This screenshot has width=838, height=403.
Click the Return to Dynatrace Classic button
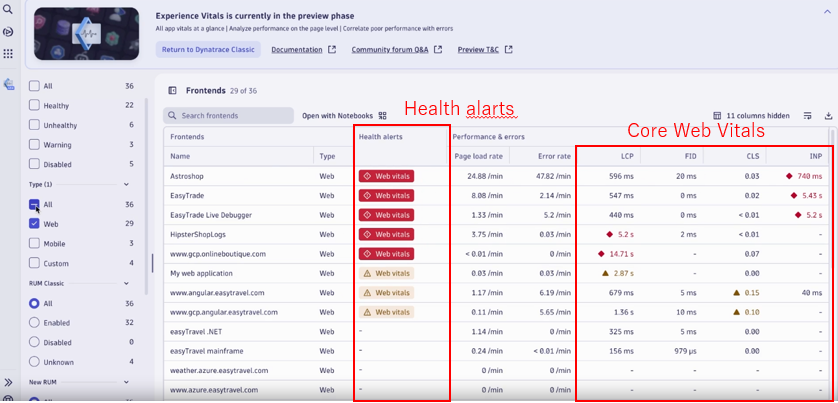(208, 49)
